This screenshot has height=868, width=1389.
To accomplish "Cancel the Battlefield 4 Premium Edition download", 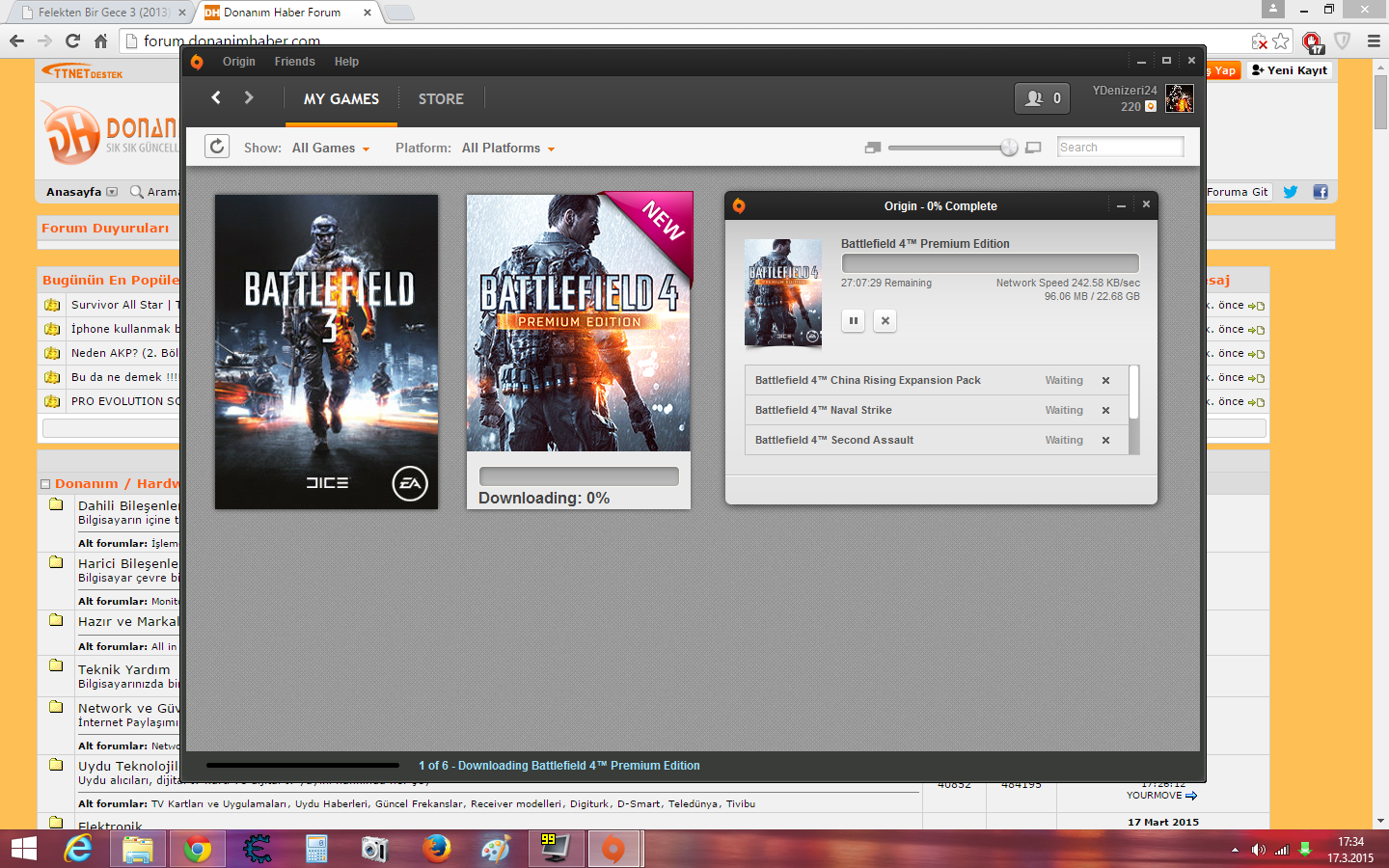I will click(885, 320).
